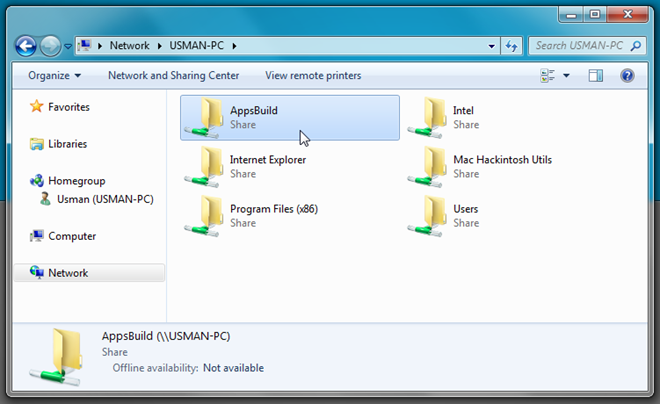This screenshot has width=660, height=404.
Task: Click the Network globe icon in sidebar
Action: 37,272
